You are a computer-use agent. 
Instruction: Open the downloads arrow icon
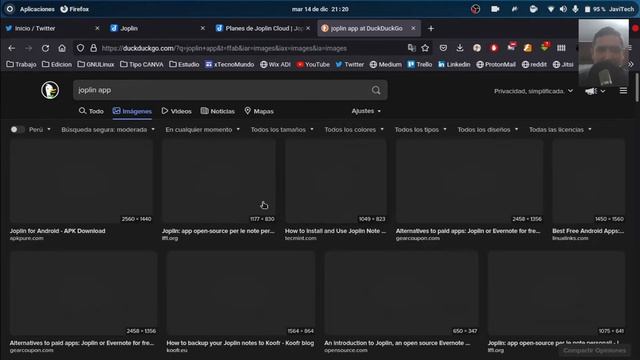(x=460, y=48)
